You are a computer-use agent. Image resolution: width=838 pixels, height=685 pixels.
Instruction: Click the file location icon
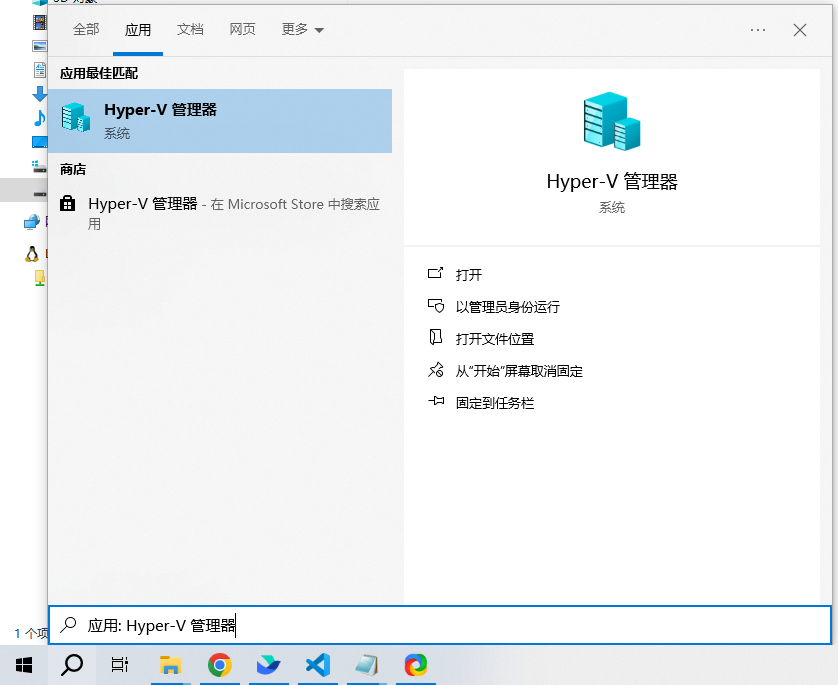pos(436,337)
